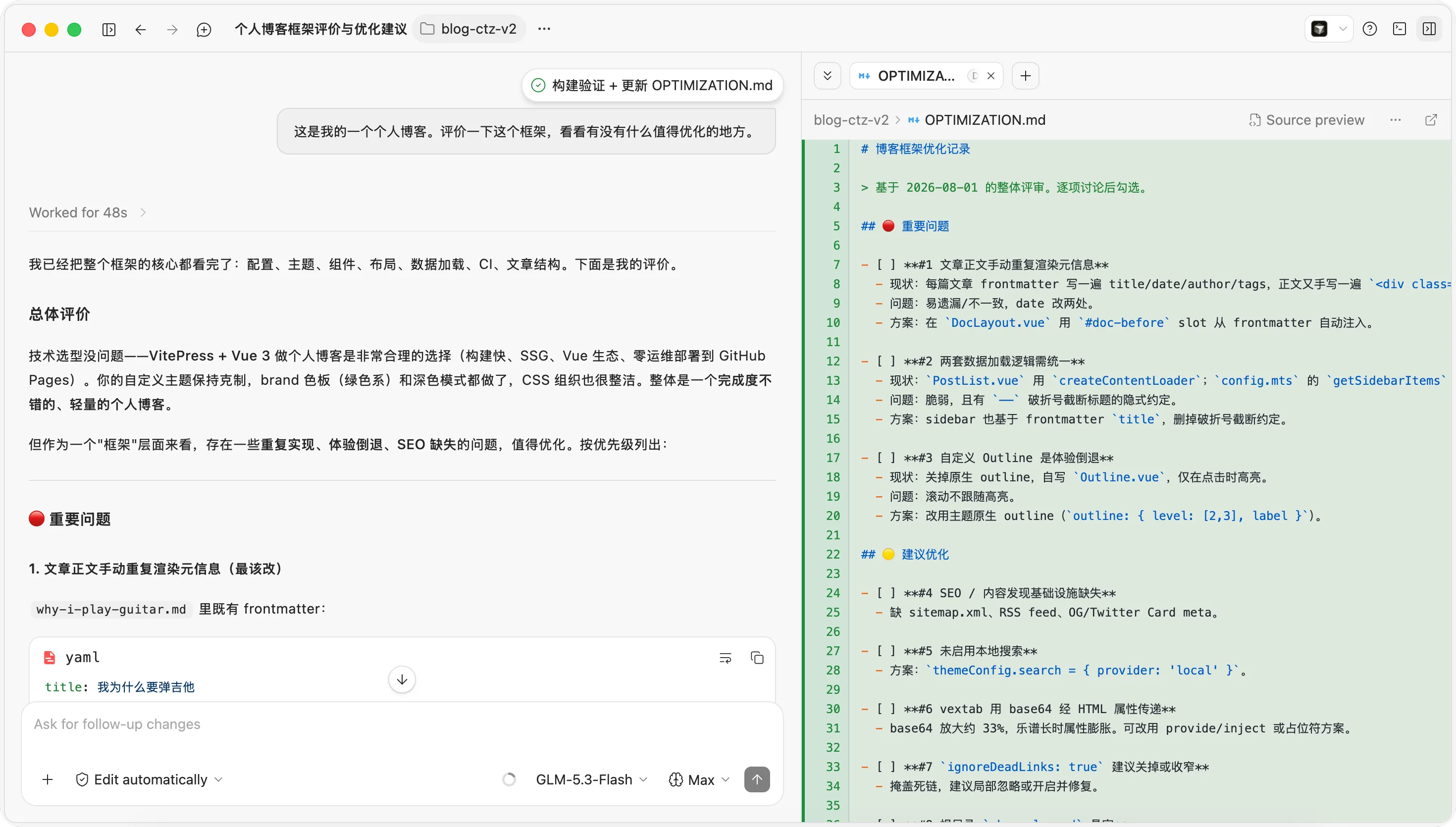Copy the yaml code block
The image size is (1456, 827).
(x=757, y=658)
